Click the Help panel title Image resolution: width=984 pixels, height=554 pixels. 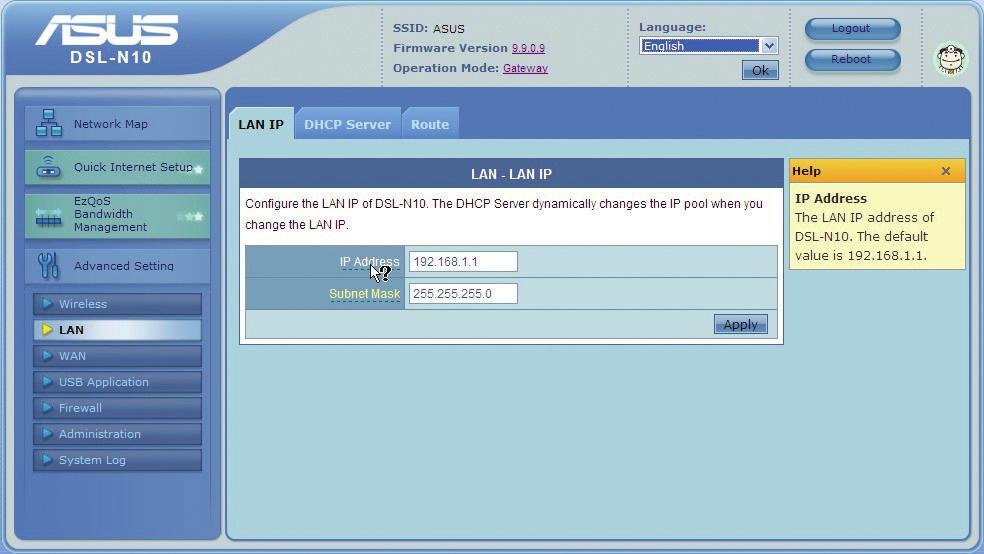(806, 171)
